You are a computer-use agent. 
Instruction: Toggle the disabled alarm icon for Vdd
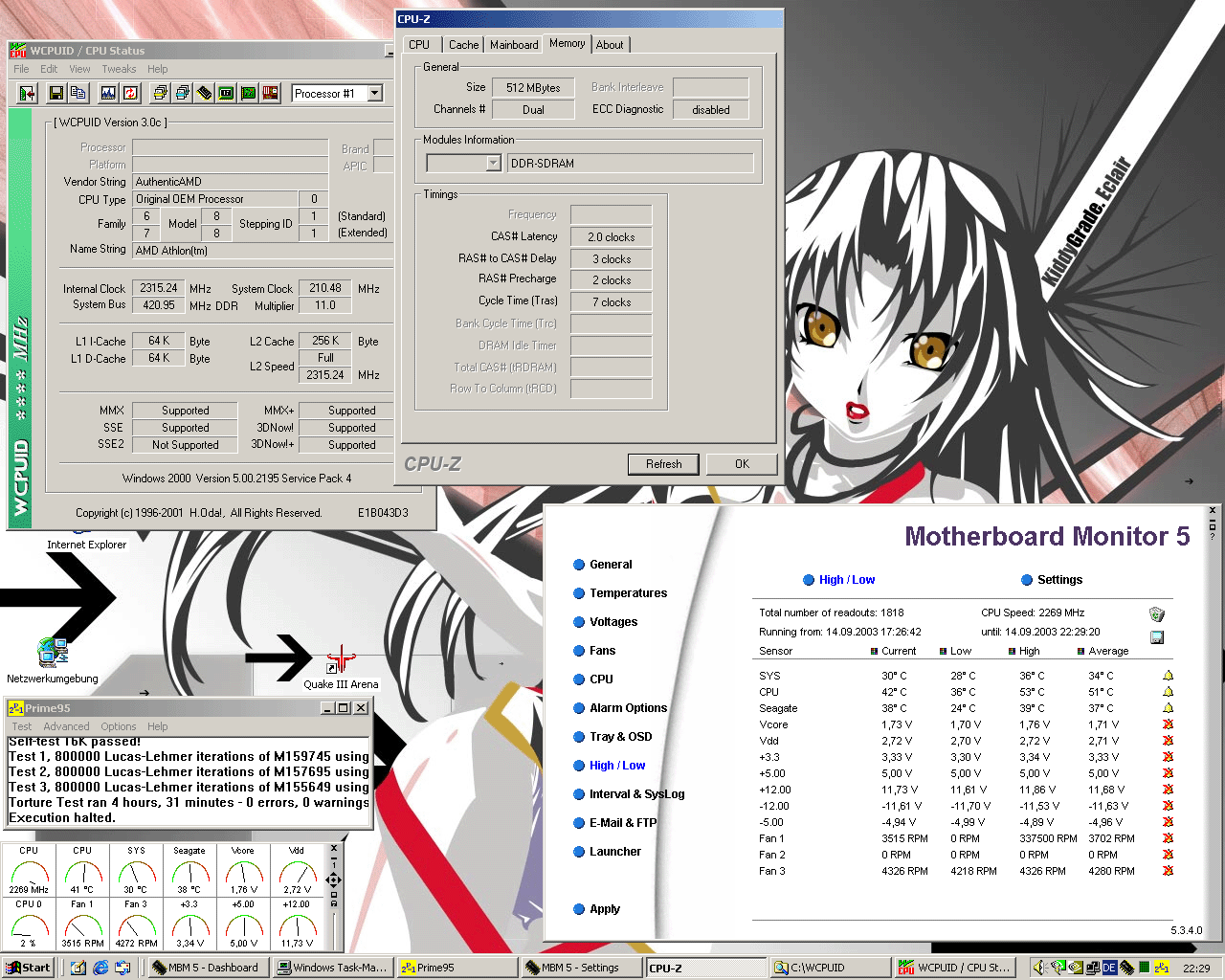coord(1168,741)
